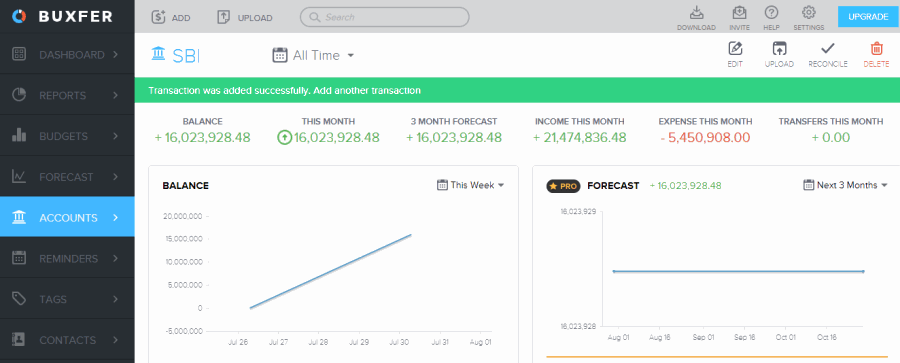The image size is (900, 363).
Task: Open the This Week balance period dropdown
Action: pyautogui.click(x=470, y=185)
